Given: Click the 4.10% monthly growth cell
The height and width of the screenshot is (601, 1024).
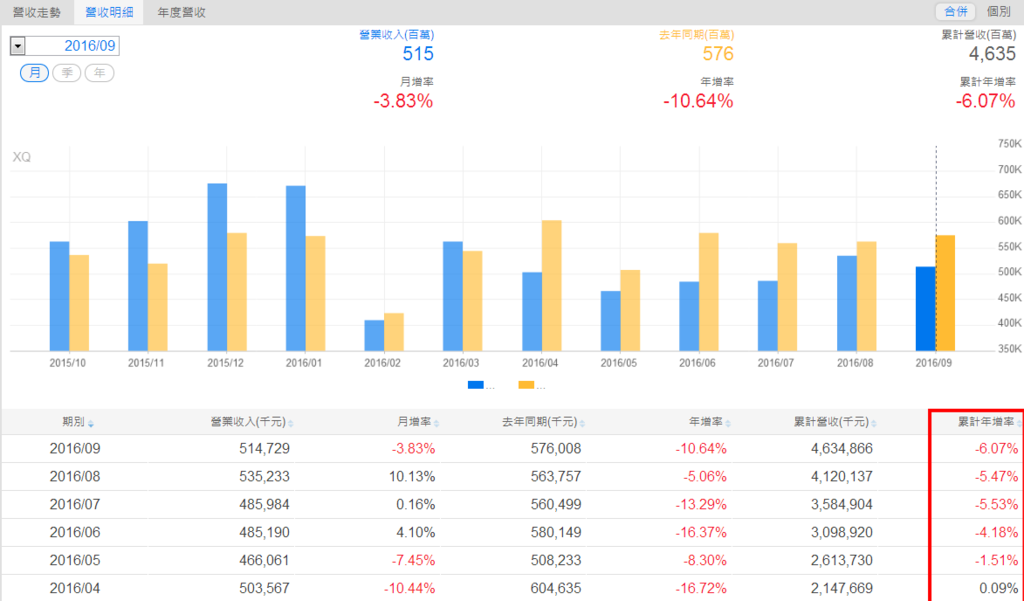Looking at the screenshot, I should [416, 532].
